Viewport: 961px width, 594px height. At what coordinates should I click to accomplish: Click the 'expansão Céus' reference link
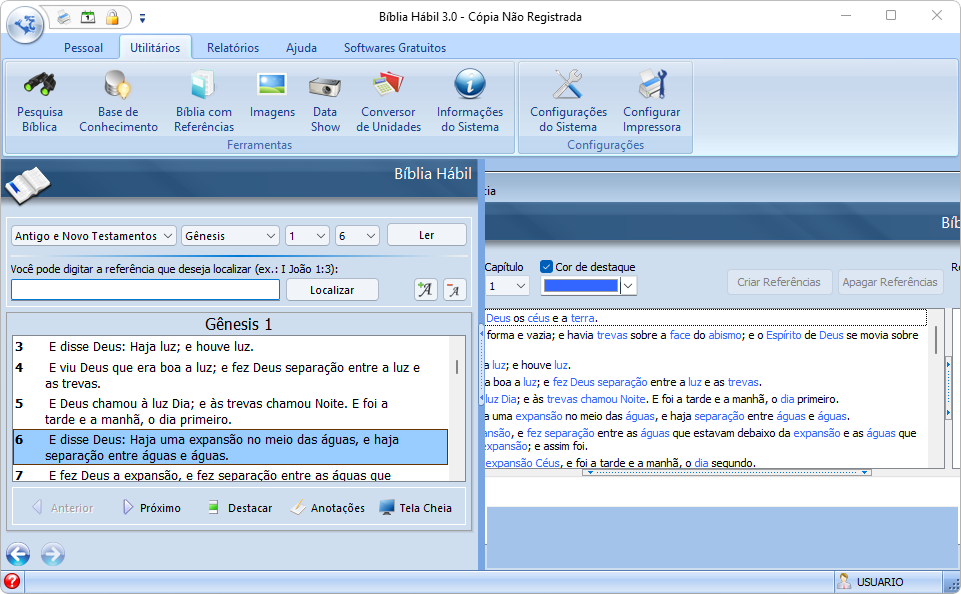pos(523,463)
